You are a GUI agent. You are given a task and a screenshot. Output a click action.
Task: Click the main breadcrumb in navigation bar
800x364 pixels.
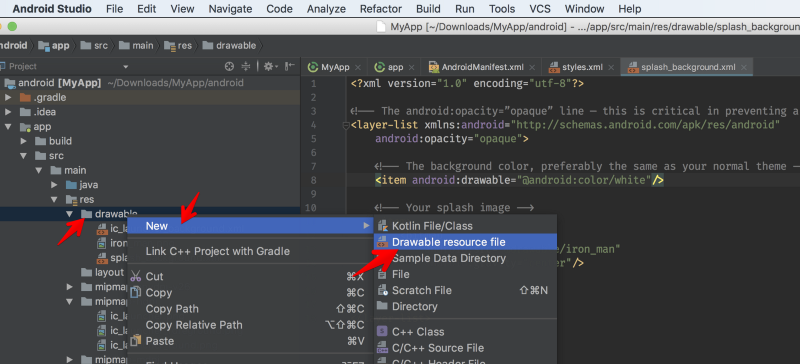[x=136, y=45]
